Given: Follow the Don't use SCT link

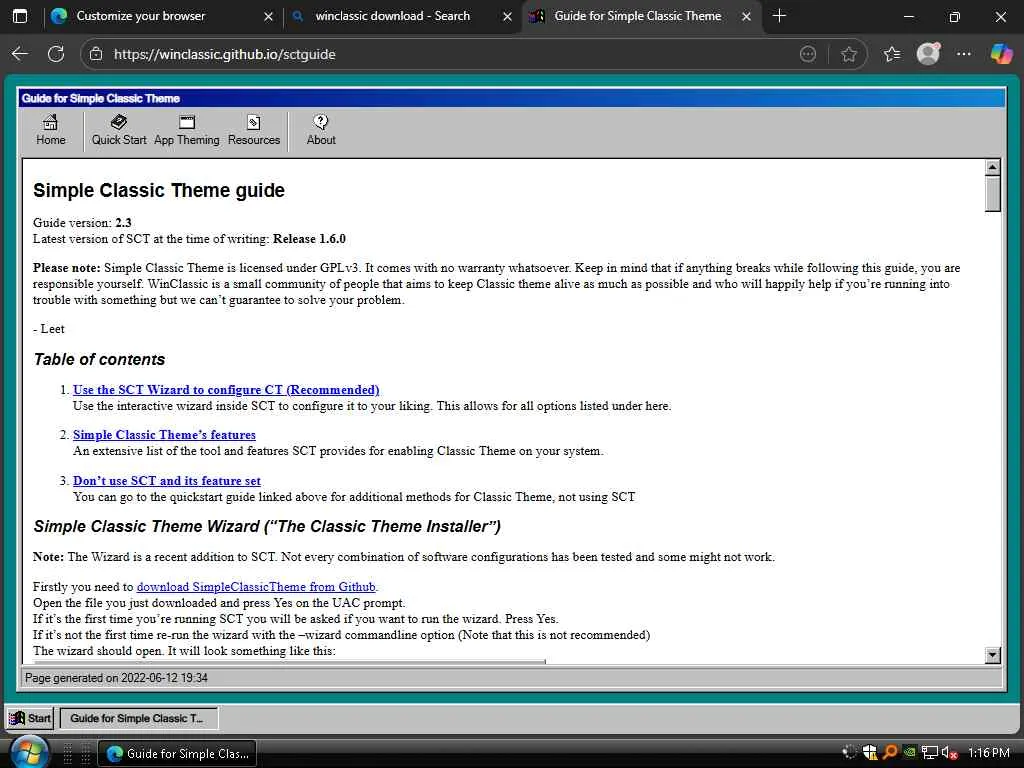Looking at the screenshot, I should pos(167,481).
